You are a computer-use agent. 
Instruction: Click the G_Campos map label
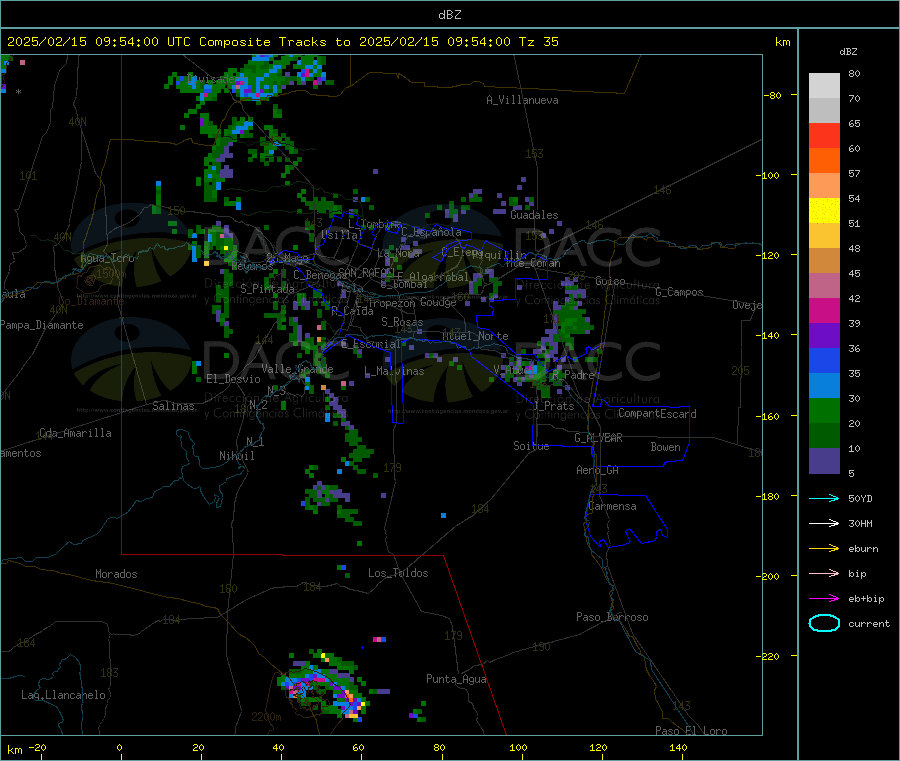[x=679, y=292]
